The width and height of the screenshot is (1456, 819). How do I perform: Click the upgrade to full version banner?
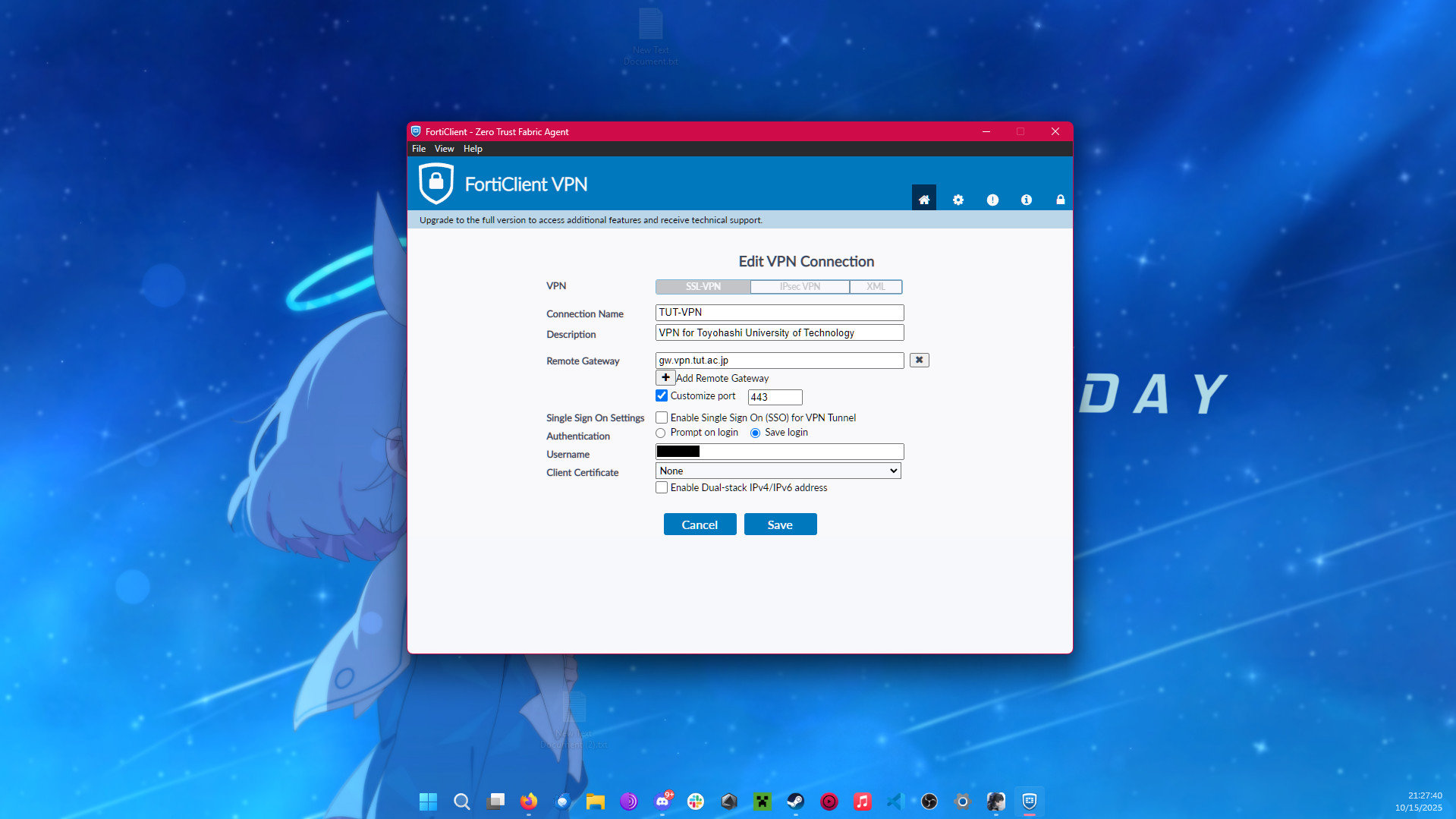740,220
